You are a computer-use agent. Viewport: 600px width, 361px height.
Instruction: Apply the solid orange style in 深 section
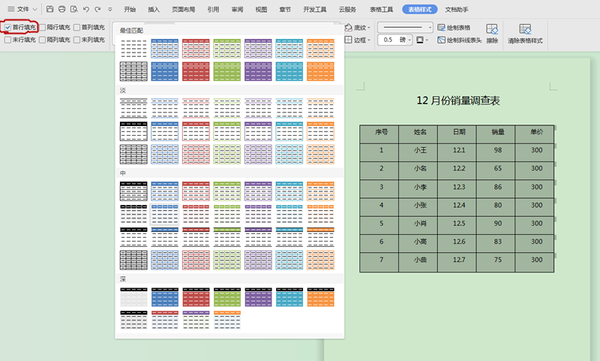(320, 297)
